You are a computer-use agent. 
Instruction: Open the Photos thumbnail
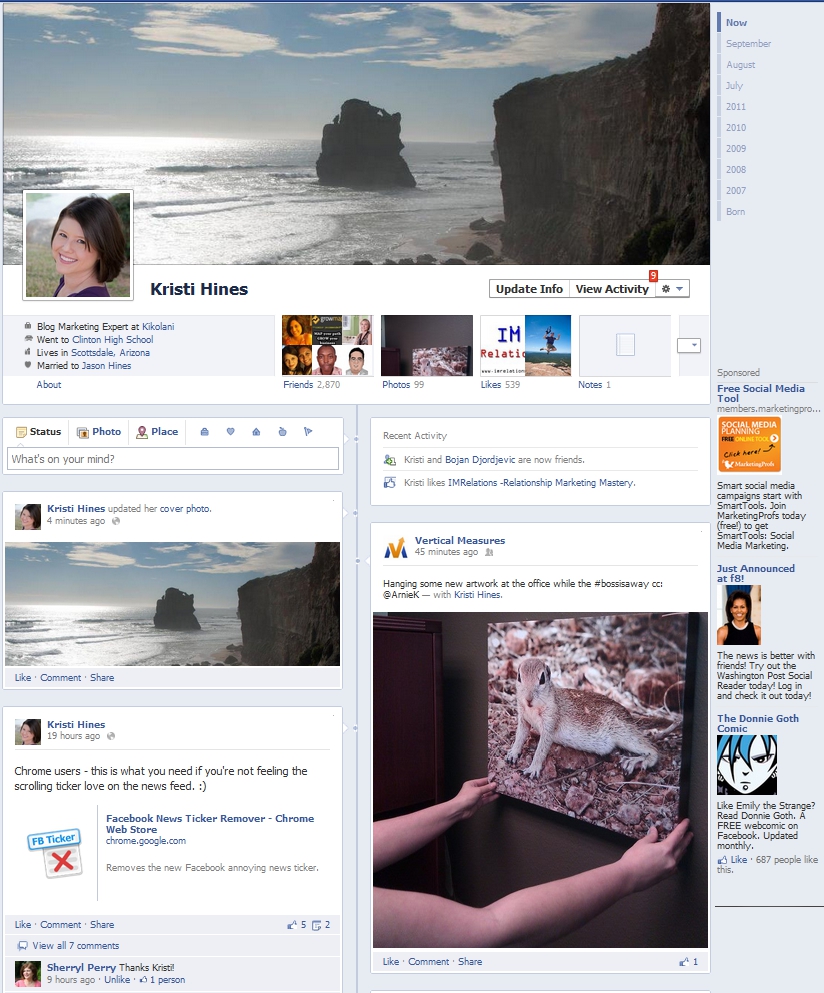[x=427, y=345]
